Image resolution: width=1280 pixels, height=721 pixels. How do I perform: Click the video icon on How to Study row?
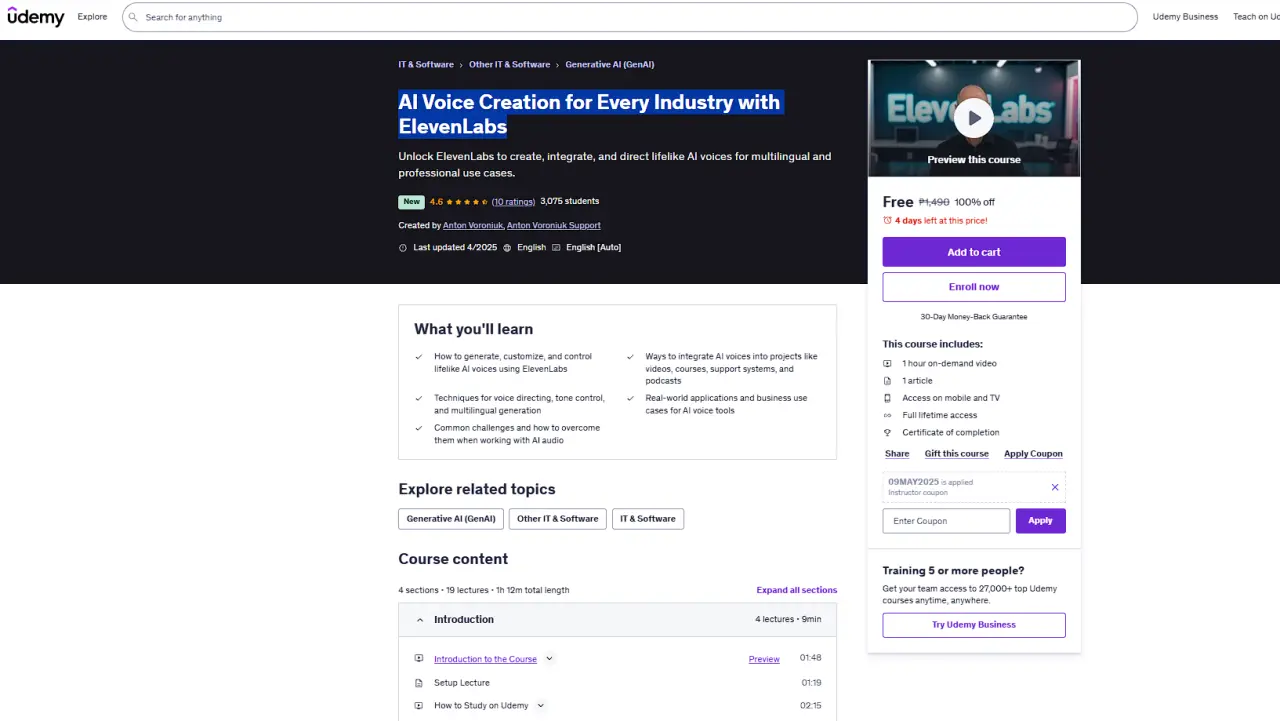[419, 706]
